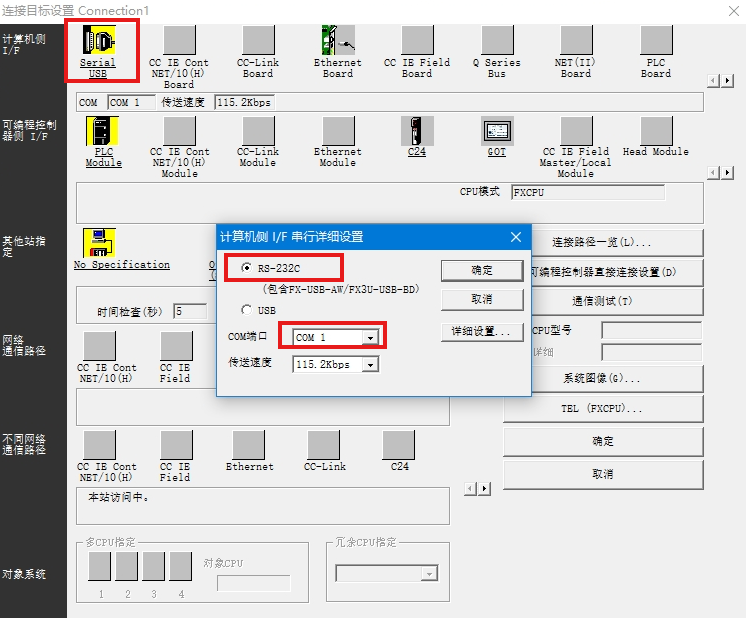This screenshot has height=618, width=746.
Task: Click 取消 in the serial settings dialog
Action: (481, 299)
